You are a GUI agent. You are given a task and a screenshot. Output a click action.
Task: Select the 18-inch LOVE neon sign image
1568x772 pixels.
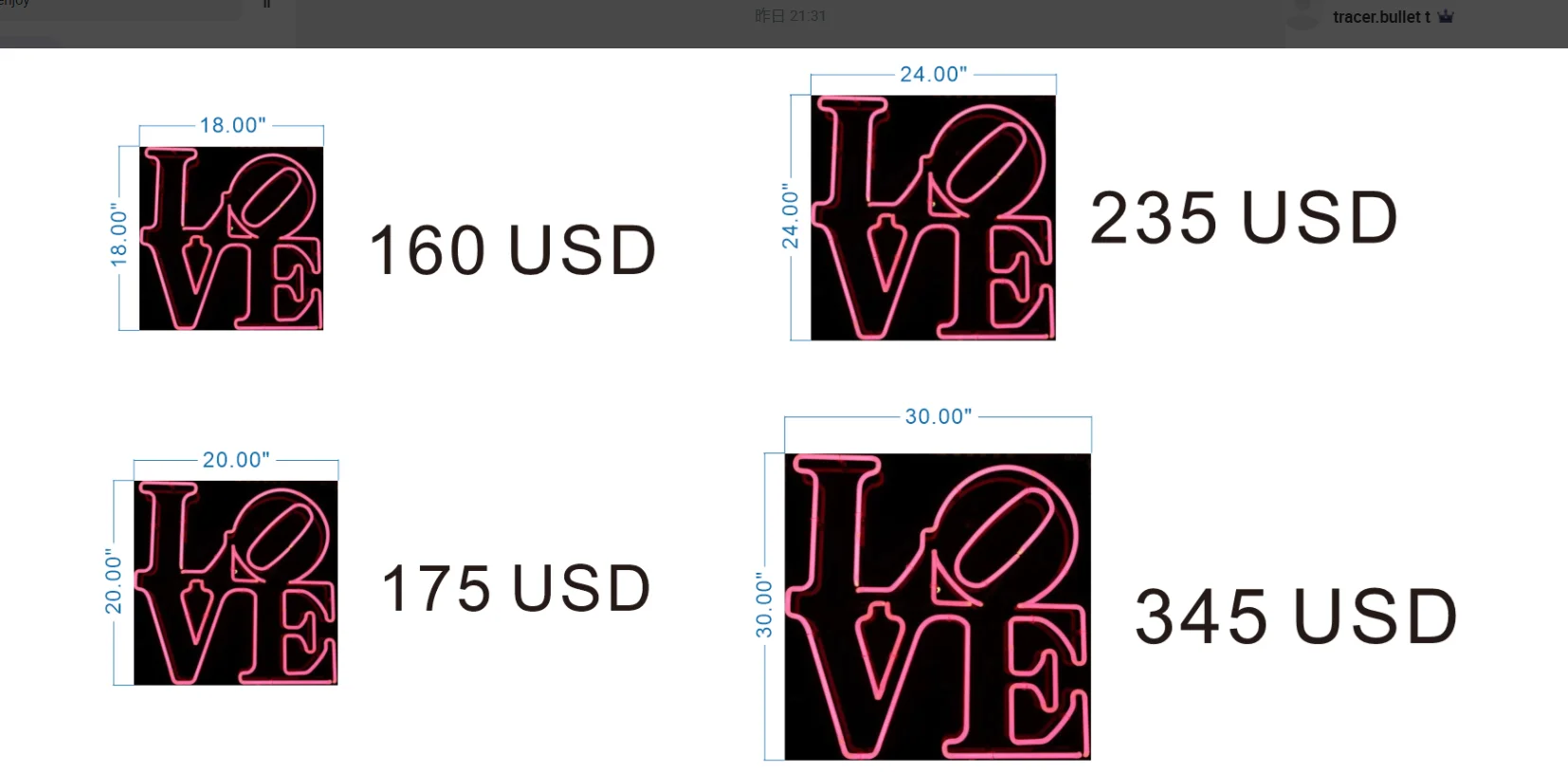[x=231, y=238]
